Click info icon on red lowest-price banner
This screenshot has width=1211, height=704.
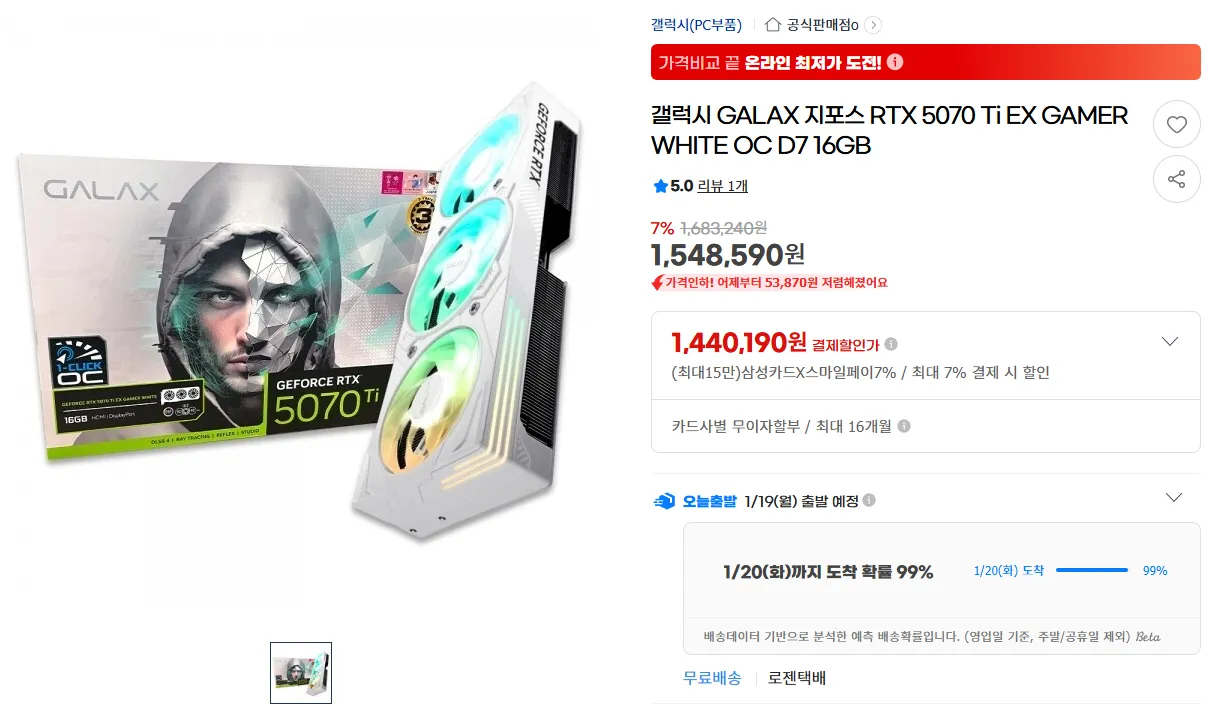(x=895, y=62)
